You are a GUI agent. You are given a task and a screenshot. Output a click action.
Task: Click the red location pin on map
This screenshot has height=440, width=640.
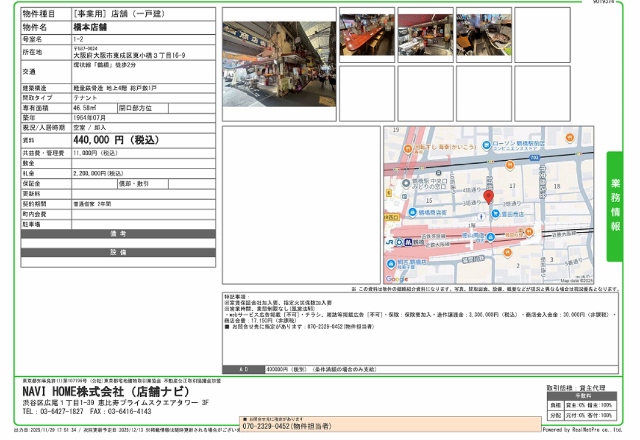(x=489, y=196)
